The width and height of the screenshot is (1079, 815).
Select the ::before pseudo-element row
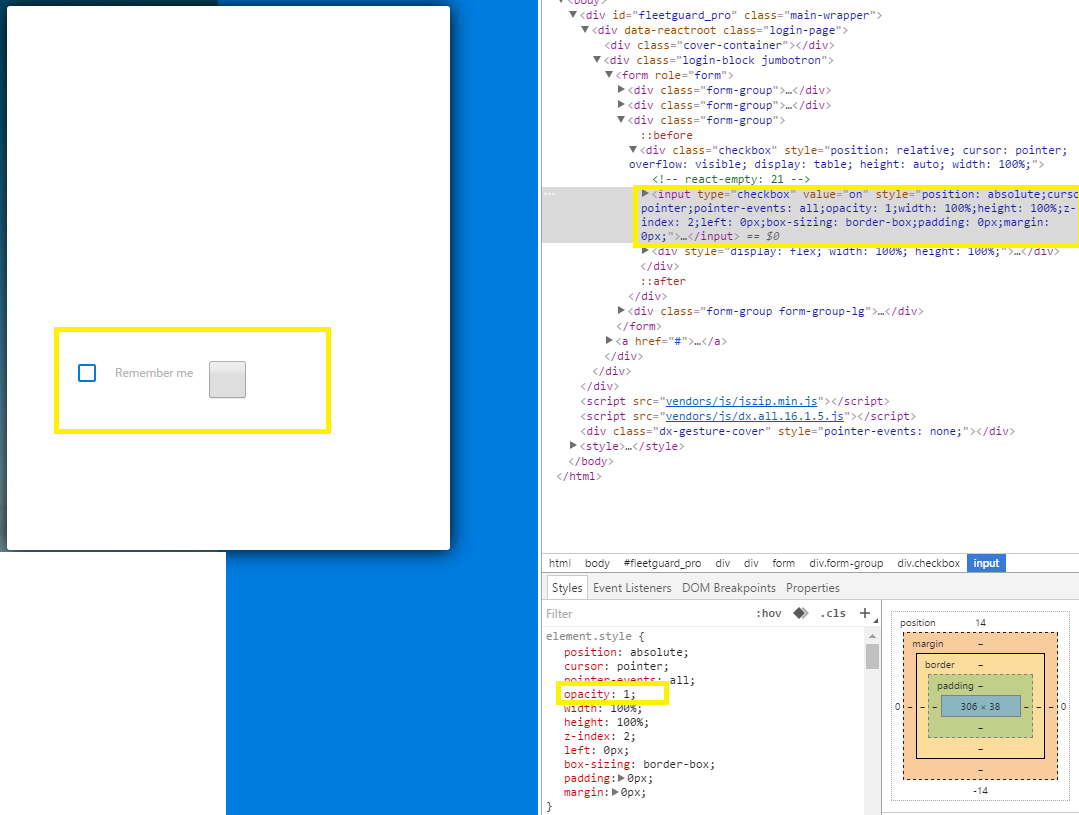[666, 135]
